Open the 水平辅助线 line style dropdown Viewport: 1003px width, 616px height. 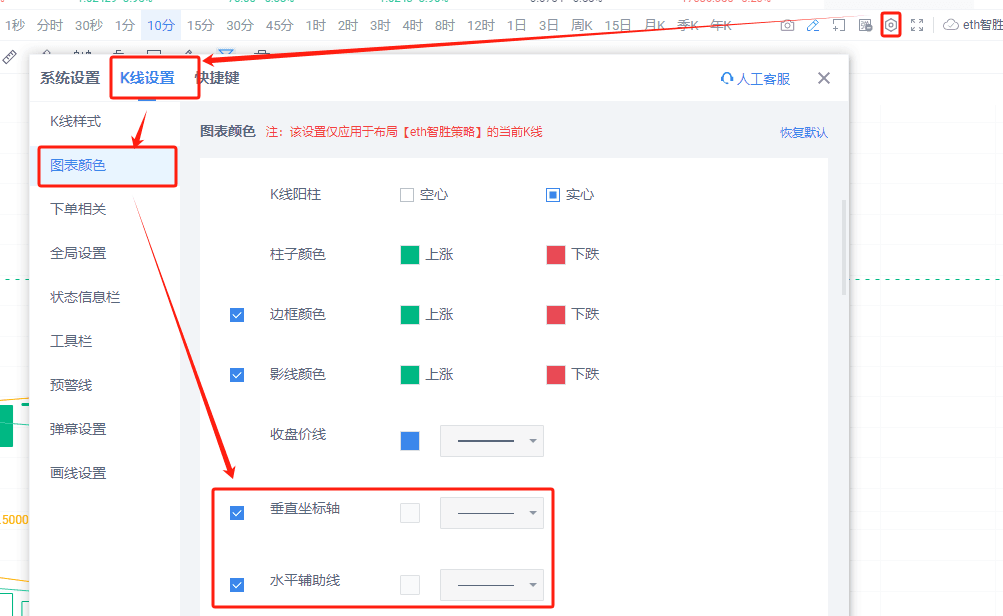[492, 585]
